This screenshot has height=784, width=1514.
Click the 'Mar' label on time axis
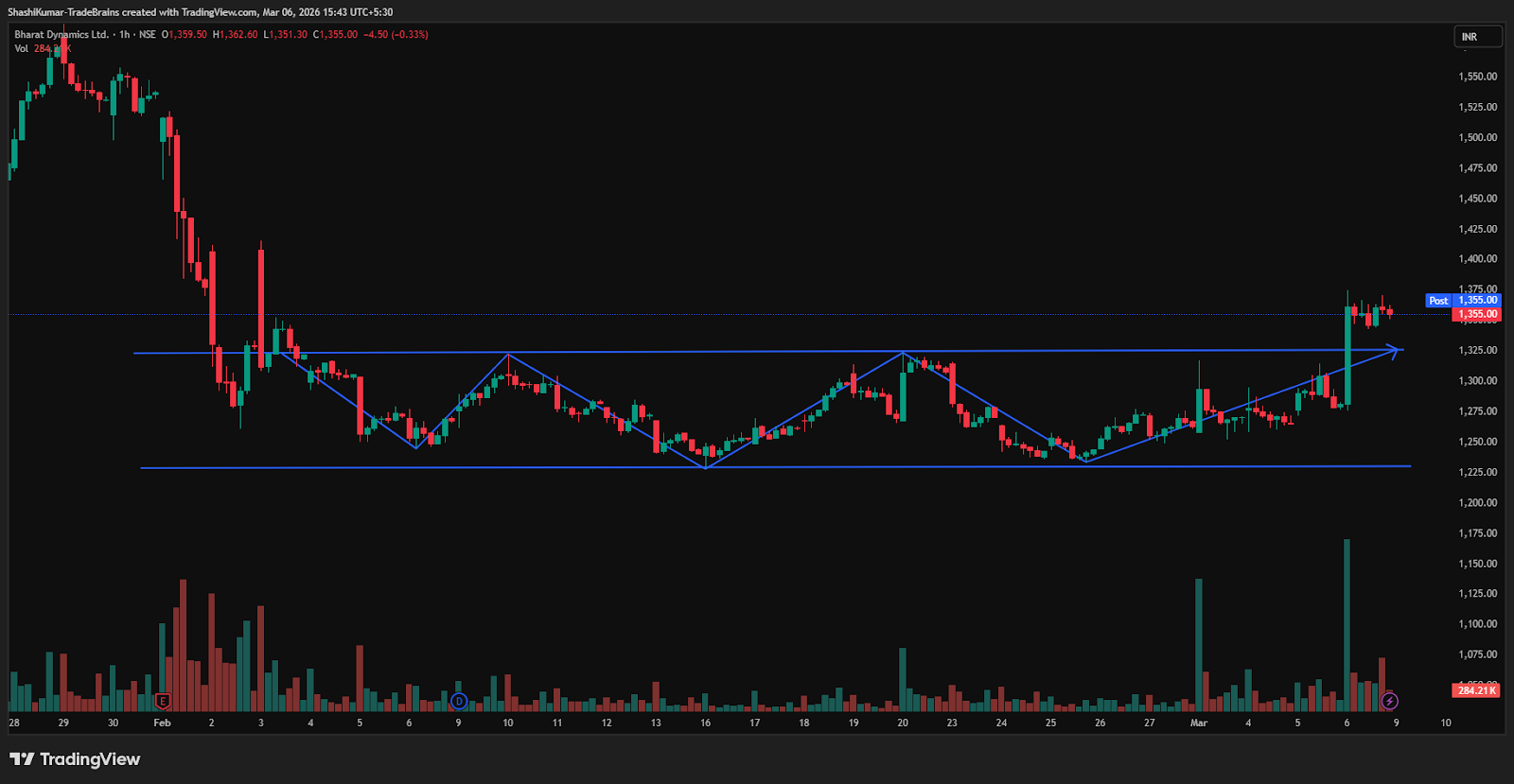tap(1199, 723)
